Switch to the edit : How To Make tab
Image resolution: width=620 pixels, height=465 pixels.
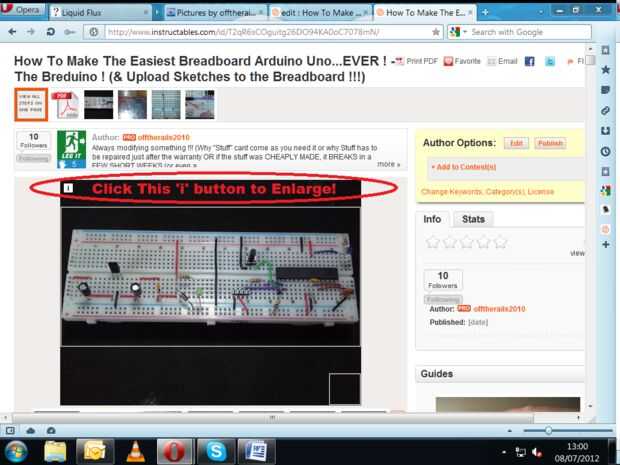click(320, 13)
